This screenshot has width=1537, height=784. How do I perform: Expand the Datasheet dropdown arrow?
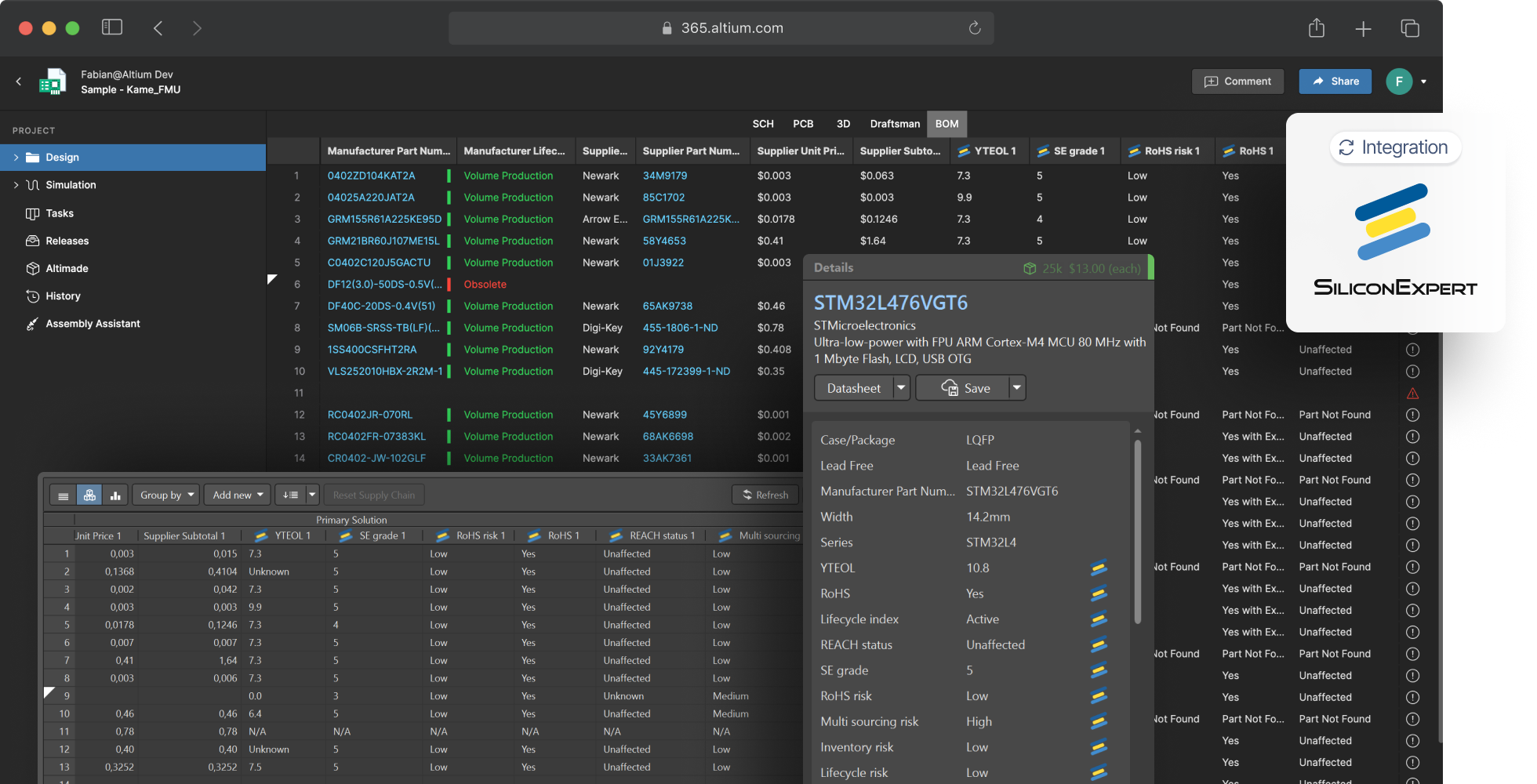(901, 388)
